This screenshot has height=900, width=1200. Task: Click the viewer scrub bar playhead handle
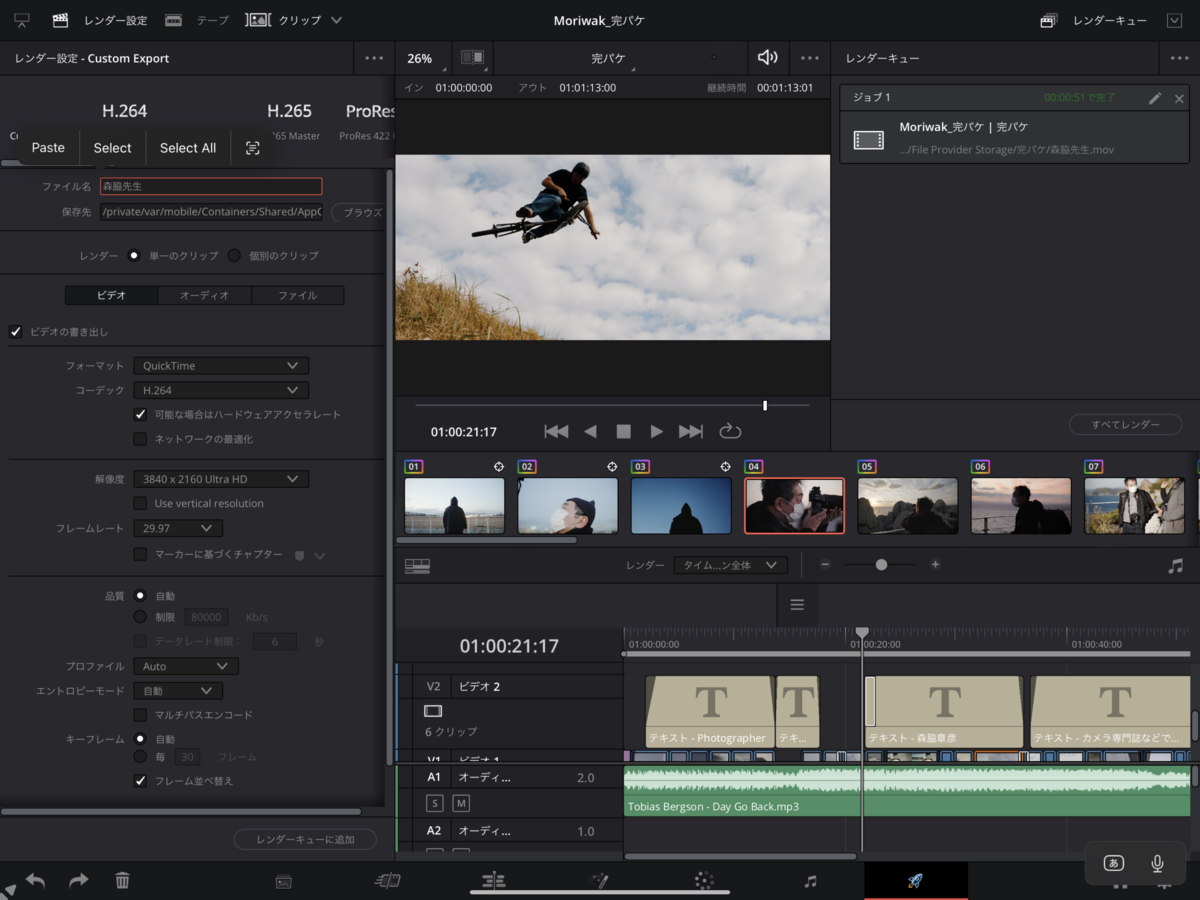click(765, 405)
